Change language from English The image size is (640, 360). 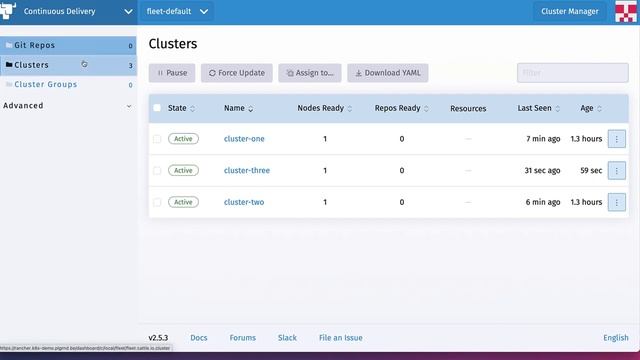click(x=616, y=338)
